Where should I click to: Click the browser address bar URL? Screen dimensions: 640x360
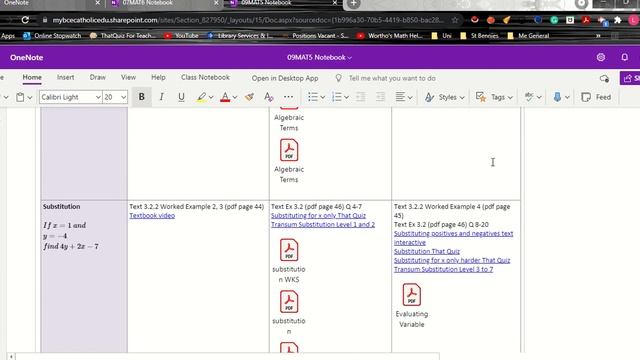(x=247, y=20)
